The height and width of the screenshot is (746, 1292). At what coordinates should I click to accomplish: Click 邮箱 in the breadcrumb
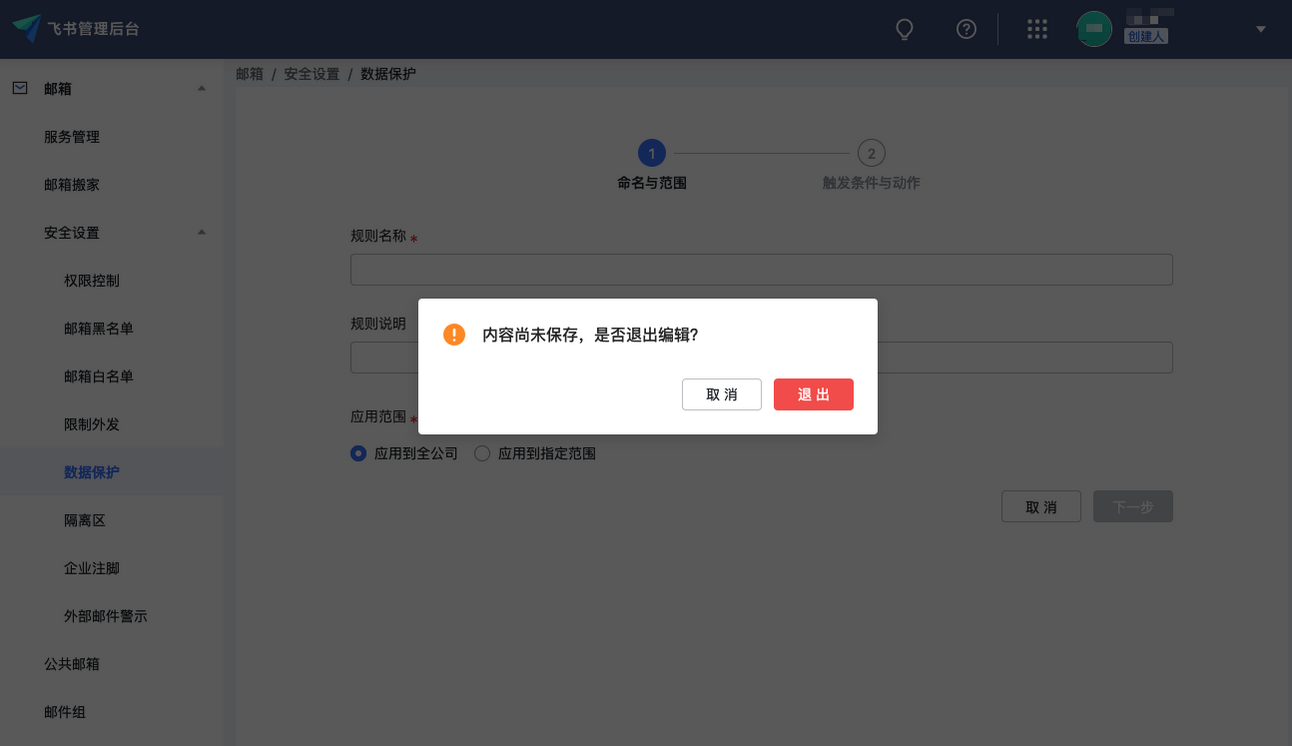[250, 74]
